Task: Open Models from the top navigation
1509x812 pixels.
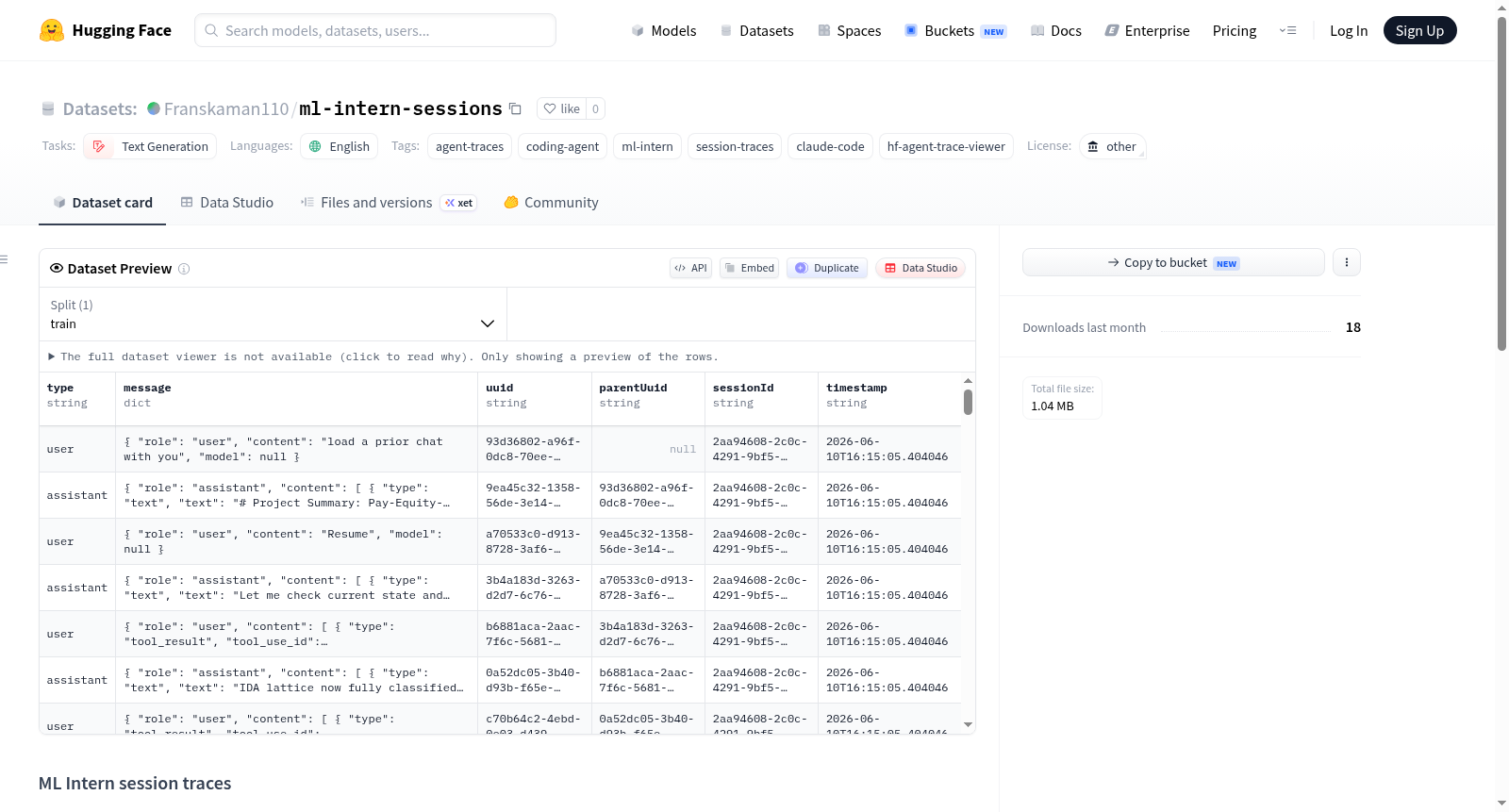Action: 664,30
